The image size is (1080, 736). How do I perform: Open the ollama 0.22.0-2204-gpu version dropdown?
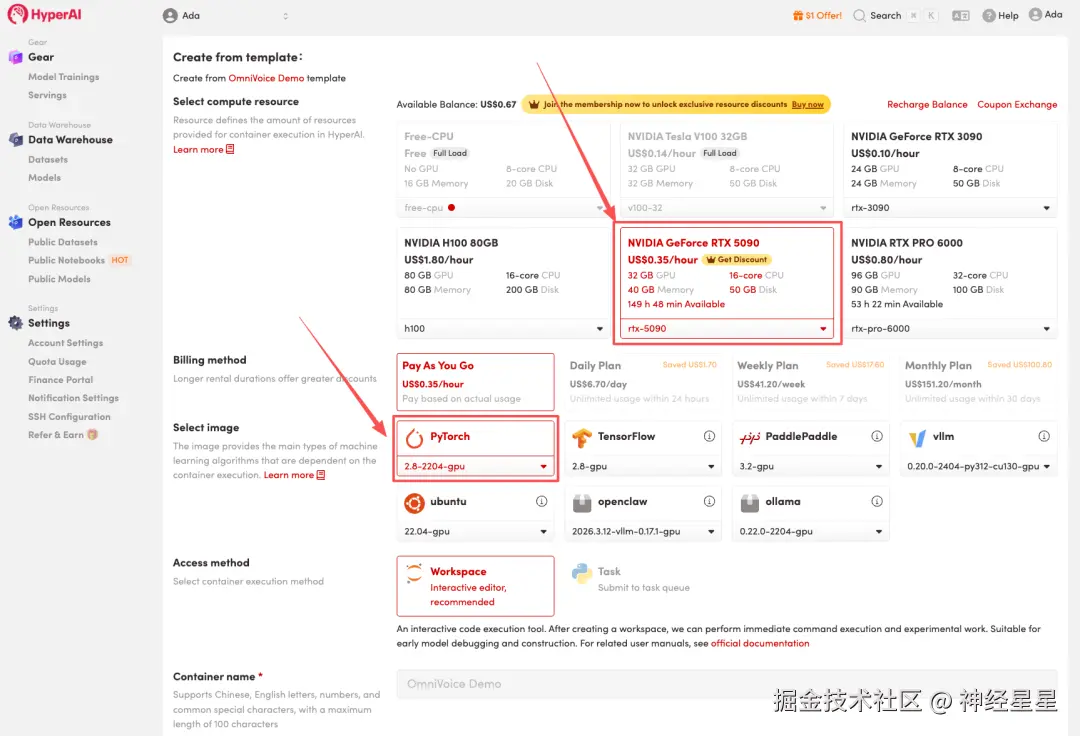tap(811, 532)
